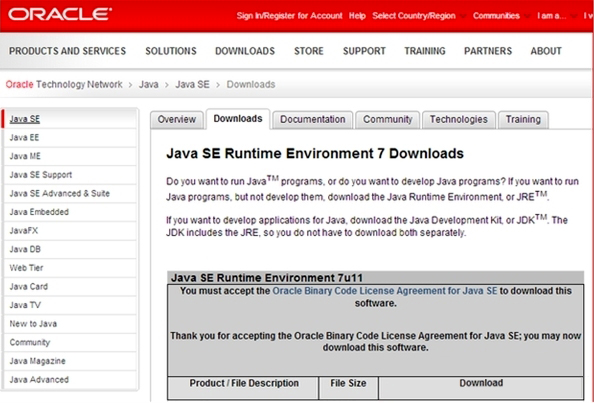Open the Help link in header
The width and height of the screenshot is (594, 403).
pyautogui.click(x=357, y=16)
